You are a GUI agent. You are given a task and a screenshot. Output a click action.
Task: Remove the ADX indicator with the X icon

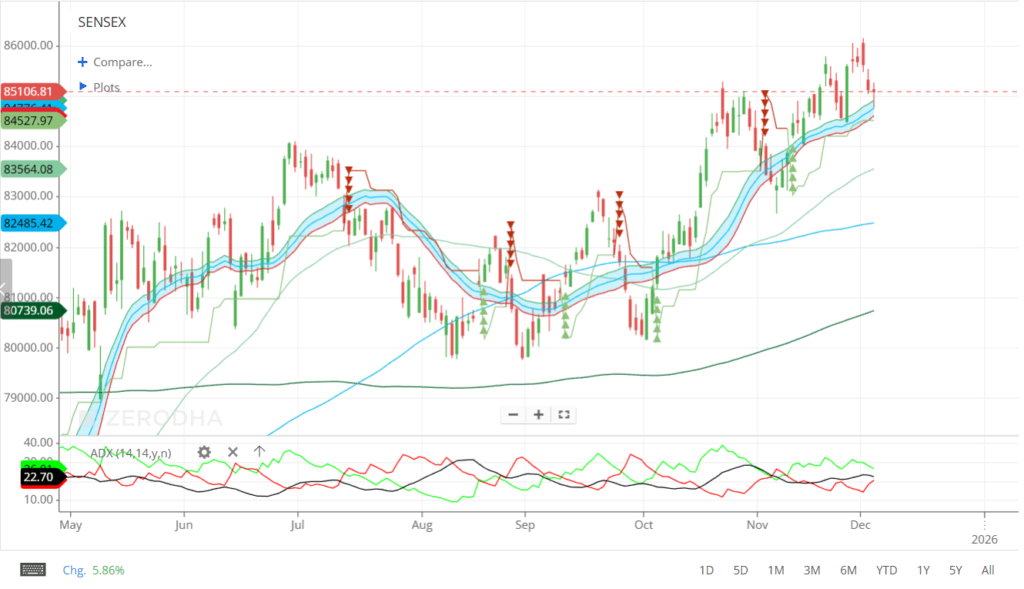coord(232,452)
